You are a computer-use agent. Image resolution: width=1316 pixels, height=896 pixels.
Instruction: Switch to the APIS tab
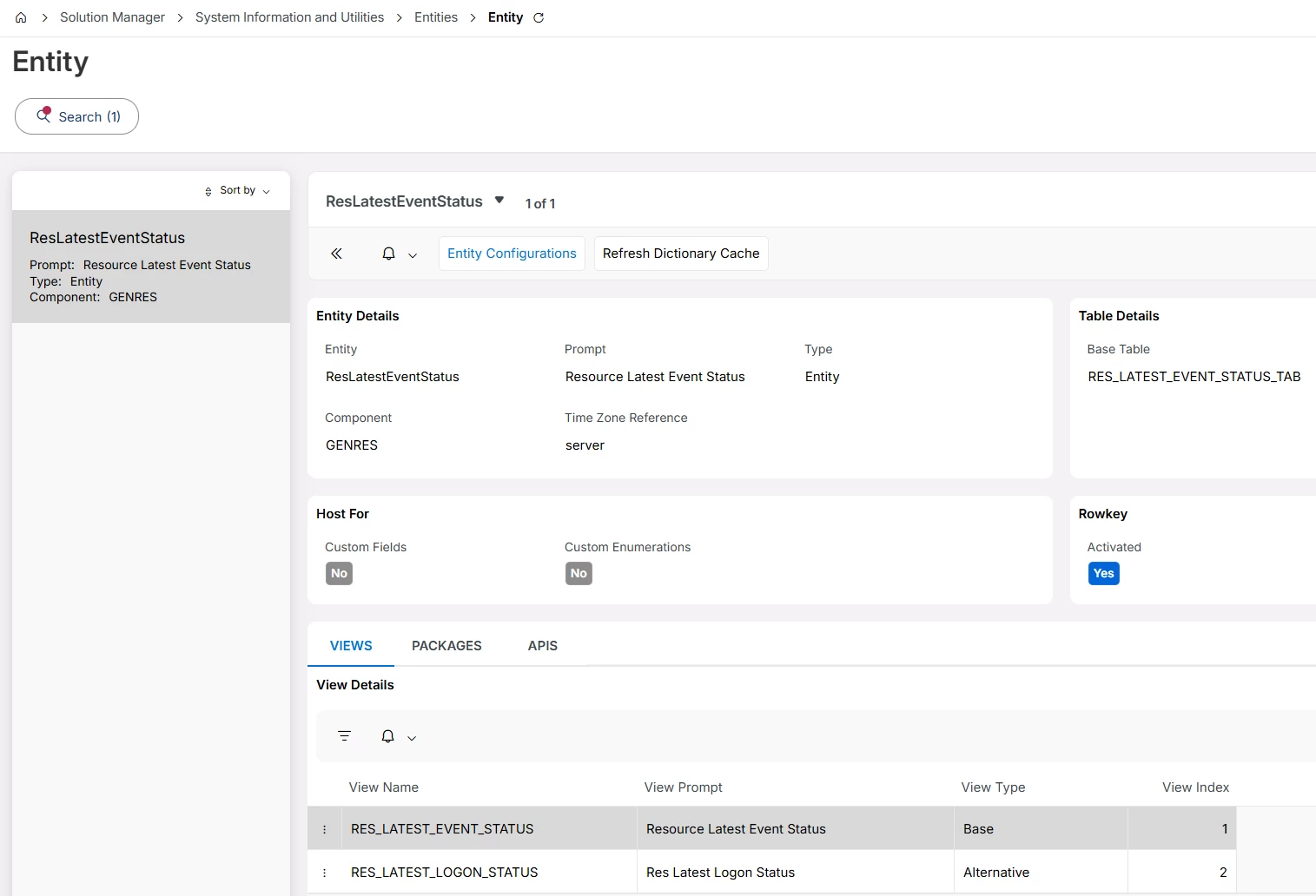coord(542,646)
